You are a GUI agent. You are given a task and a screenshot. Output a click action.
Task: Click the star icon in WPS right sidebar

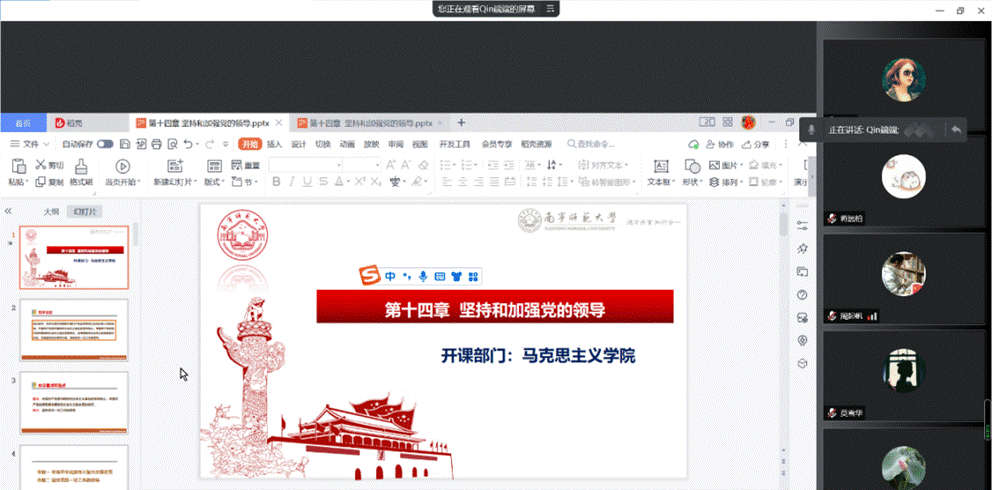click(802, 248)
